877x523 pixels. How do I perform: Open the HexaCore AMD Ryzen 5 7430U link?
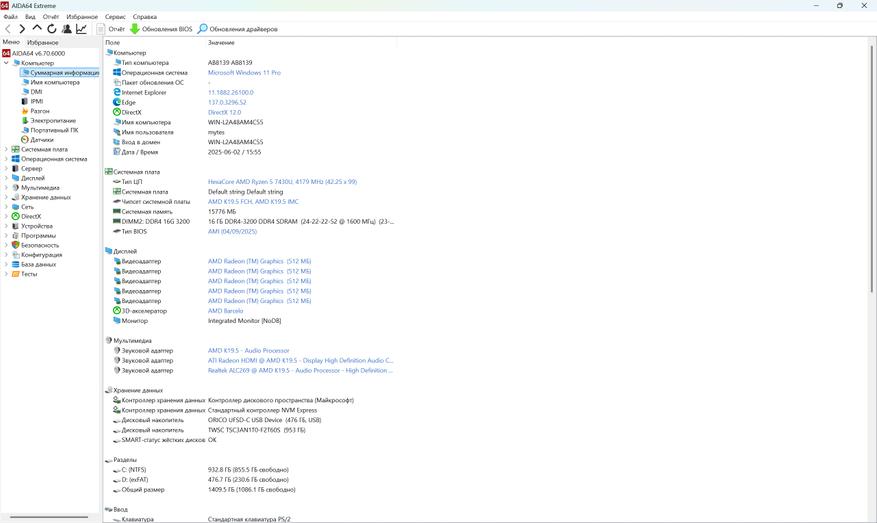point(282,182)
